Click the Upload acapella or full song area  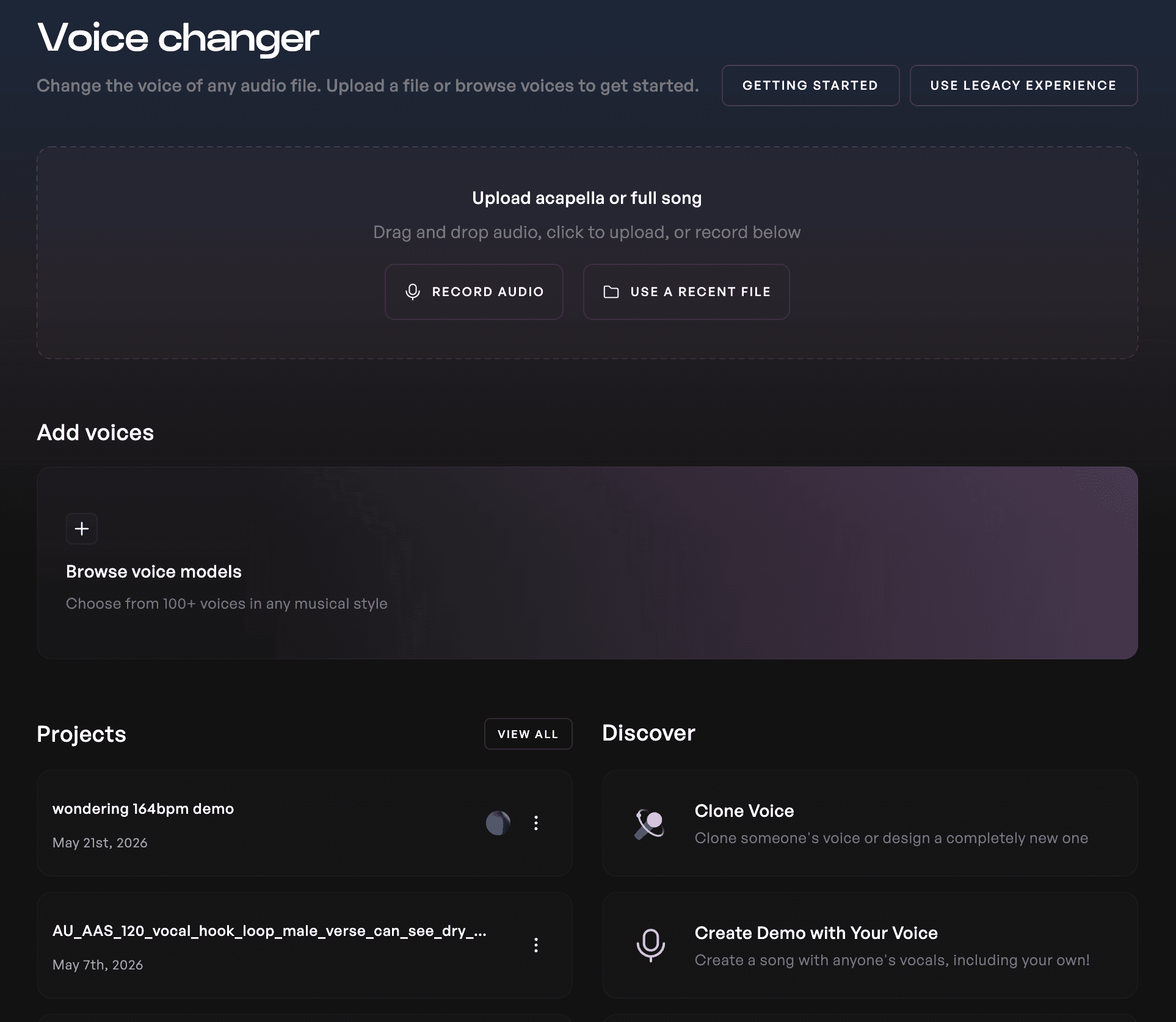point(587,253)
